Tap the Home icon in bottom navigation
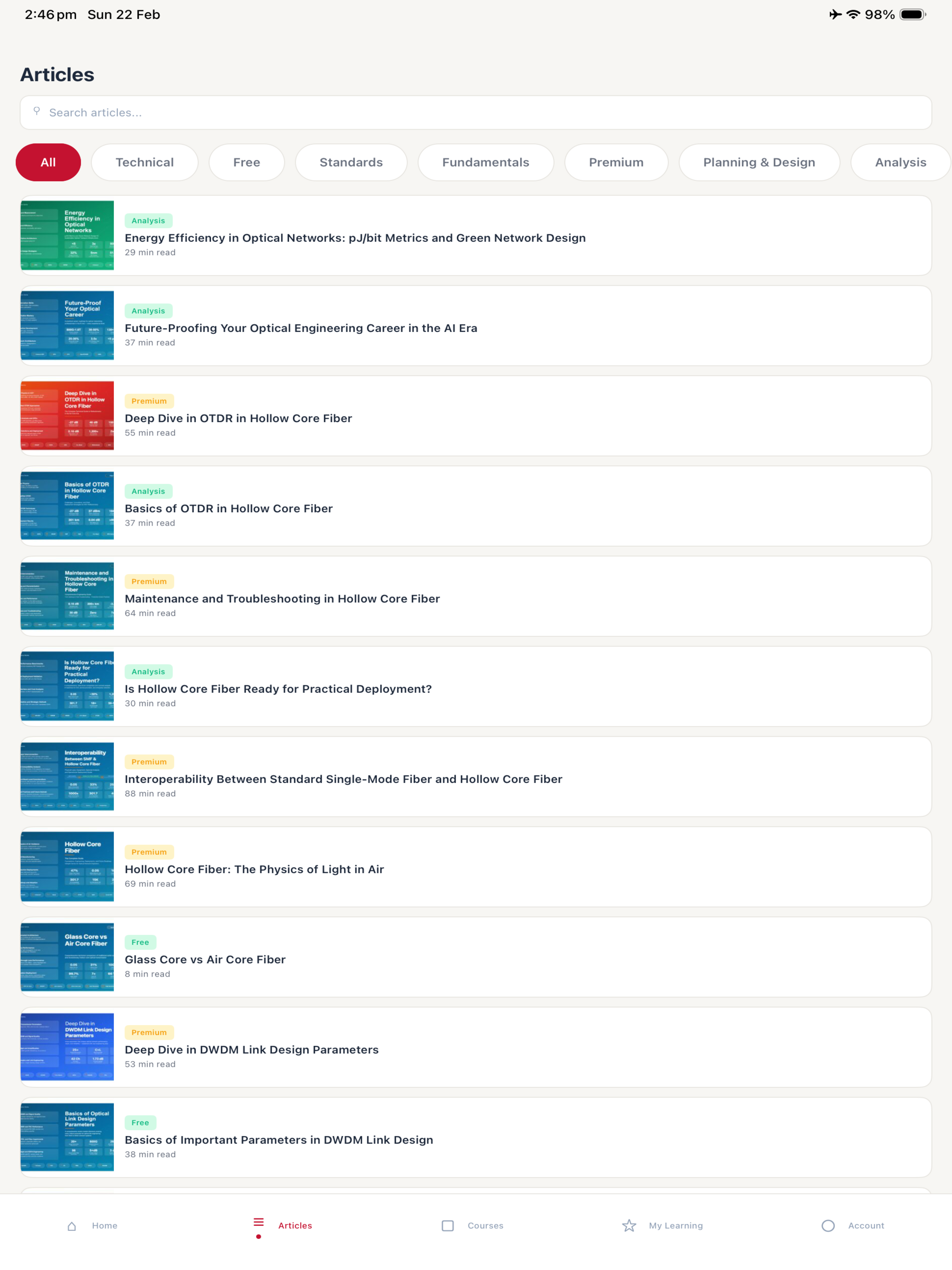The width and height of the screenshot is (952, 1270). coord(72,1226)
